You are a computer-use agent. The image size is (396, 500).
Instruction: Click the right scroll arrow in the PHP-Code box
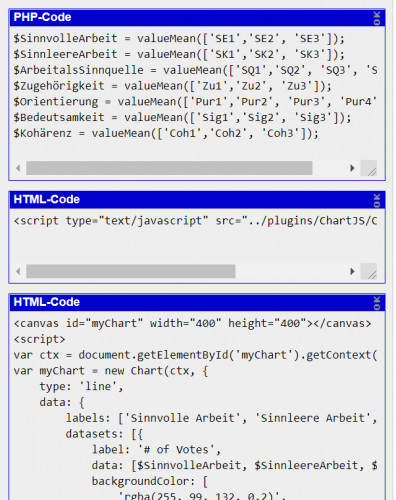tap(352, 168)
